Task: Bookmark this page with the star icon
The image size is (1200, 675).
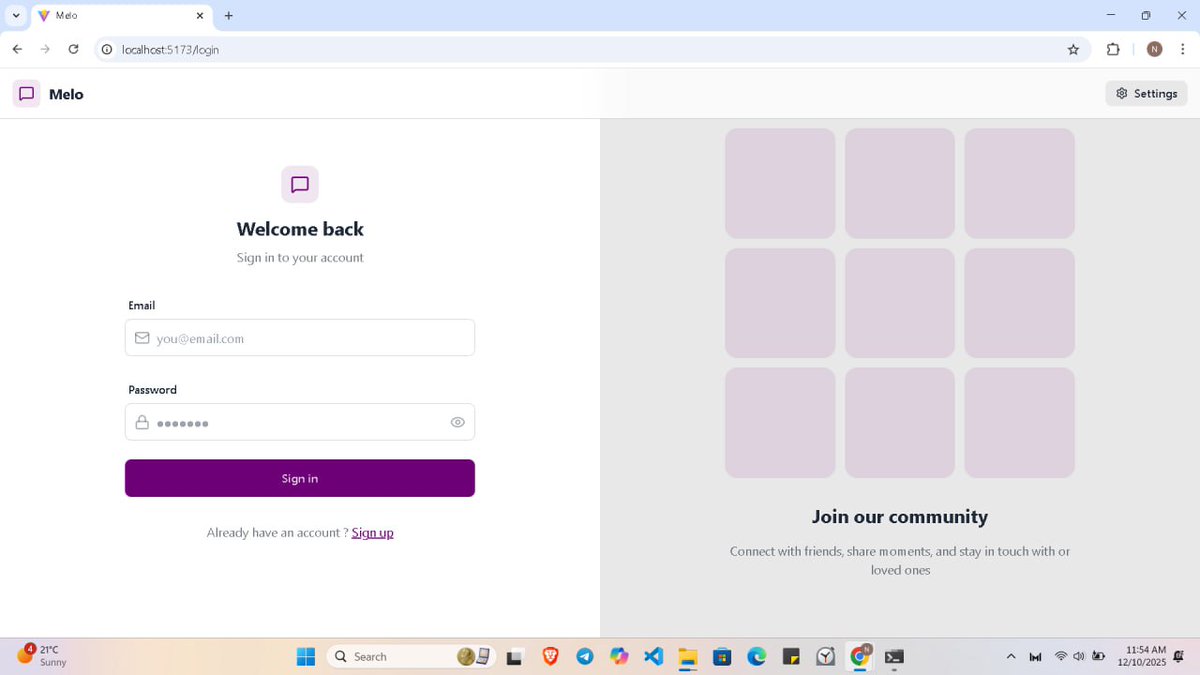Action: click(1073, 49)
